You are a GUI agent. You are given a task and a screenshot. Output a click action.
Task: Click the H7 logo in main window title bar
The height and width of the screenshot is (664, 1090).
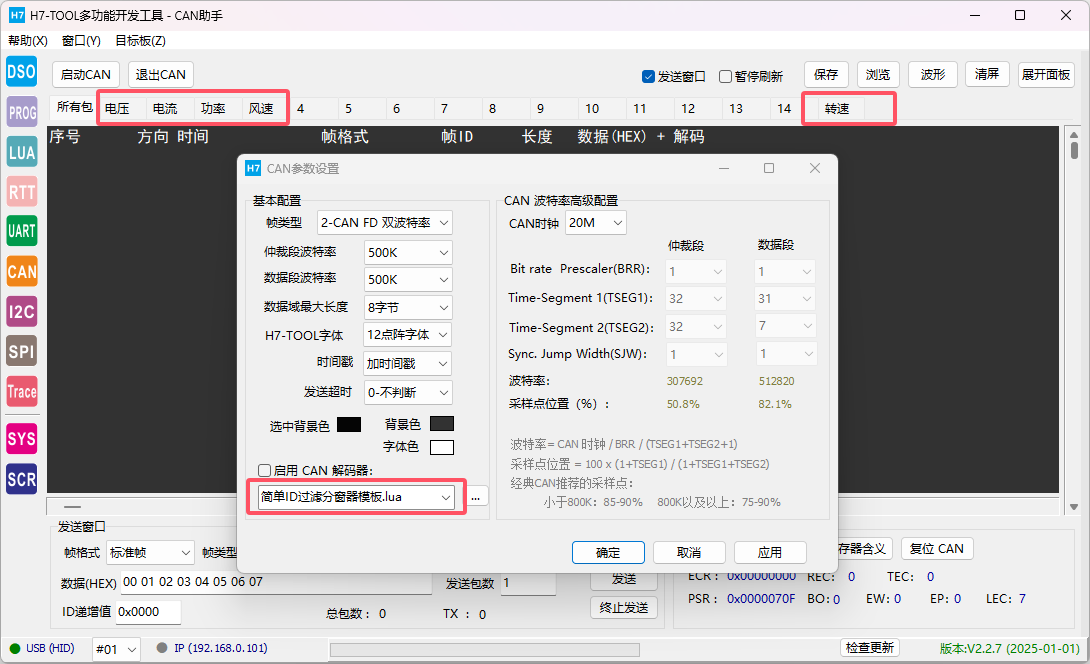pyautogui.click(x=17, y=15)
